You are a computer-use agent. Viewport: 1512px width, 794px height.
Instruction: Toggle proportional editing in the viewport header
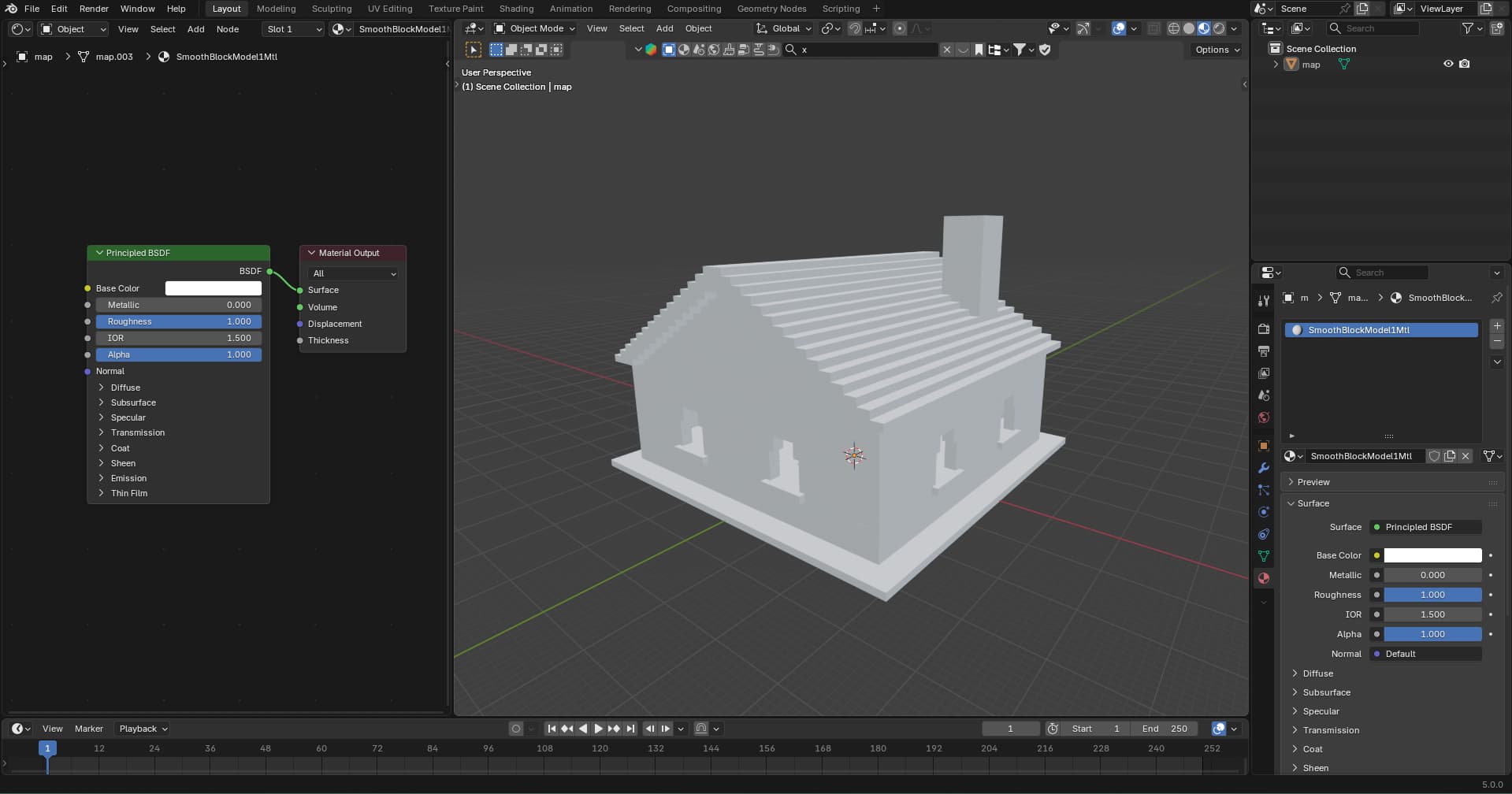point(900,28)
